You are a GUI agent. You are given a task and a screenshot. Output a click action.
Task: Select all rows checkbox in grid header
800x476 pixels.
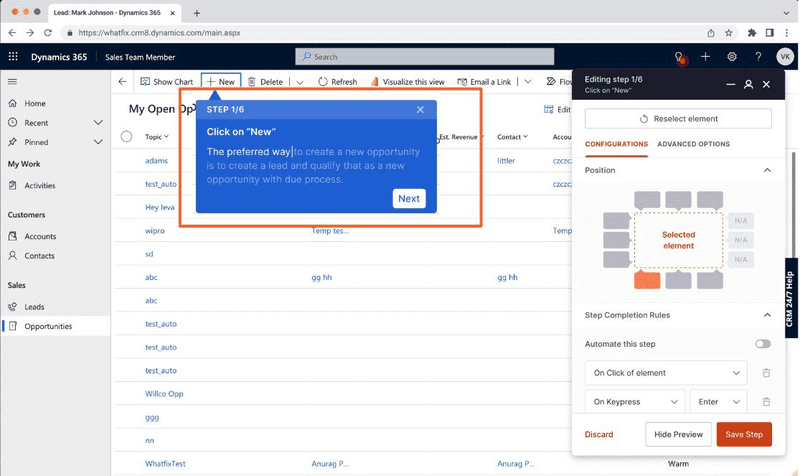coord(126,137)
